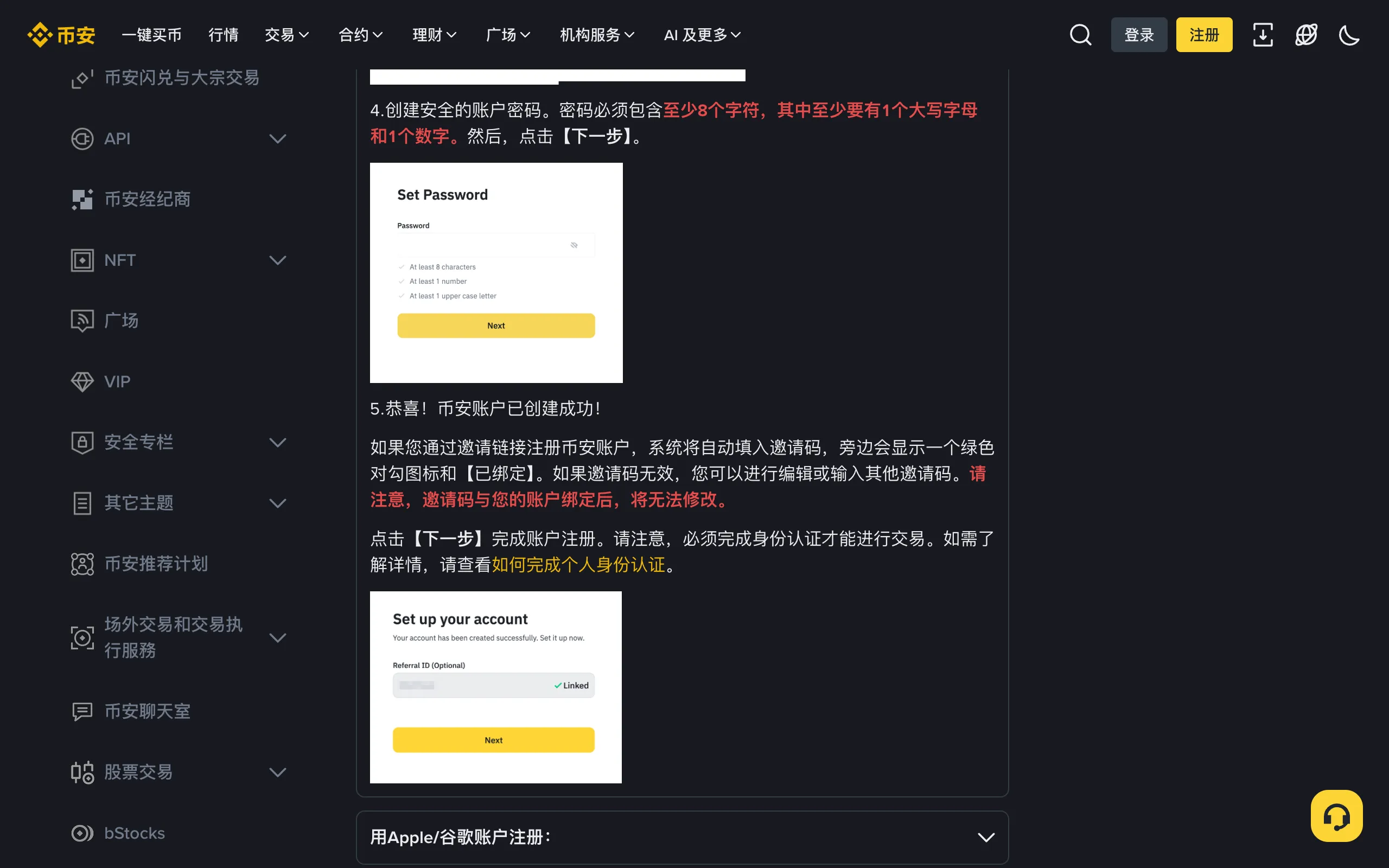Expand the 场外交易和交易执行服務 section

click(x=278, y=638)
